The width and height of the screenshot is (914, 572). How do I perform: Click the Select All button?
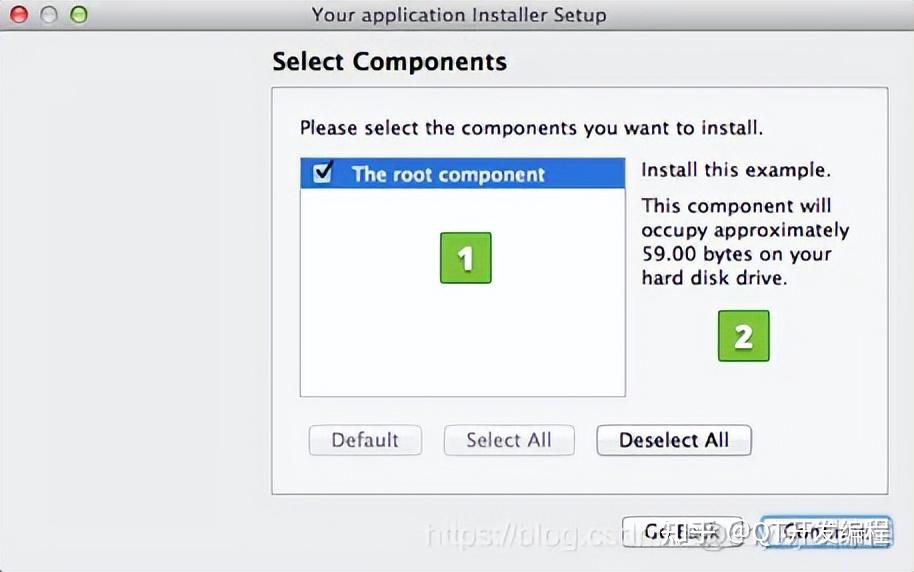pyautogui.click(x=508, y=440)
